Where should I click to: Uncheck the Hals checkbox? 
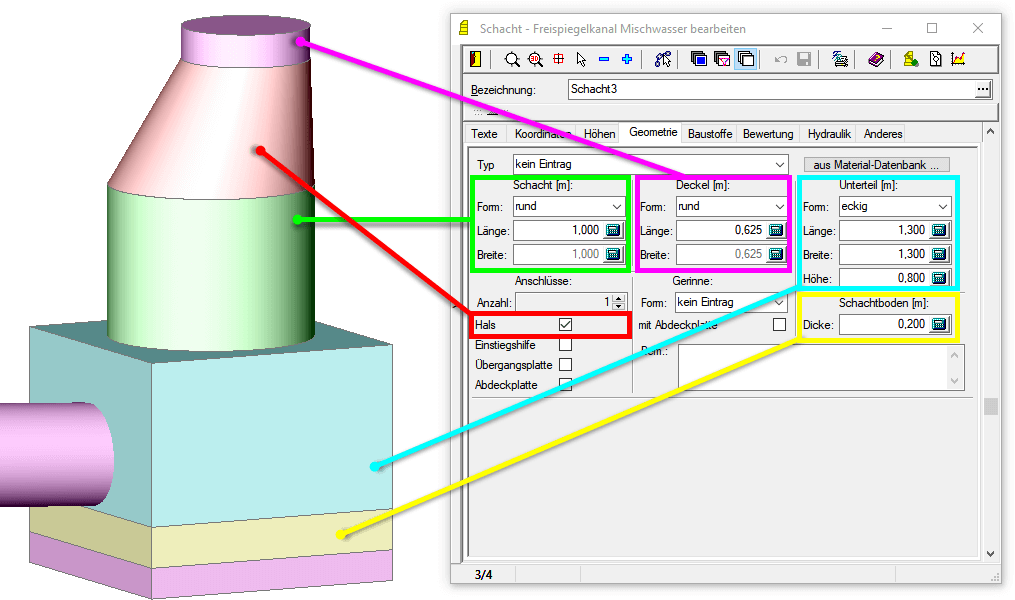(x=566, y=325)
